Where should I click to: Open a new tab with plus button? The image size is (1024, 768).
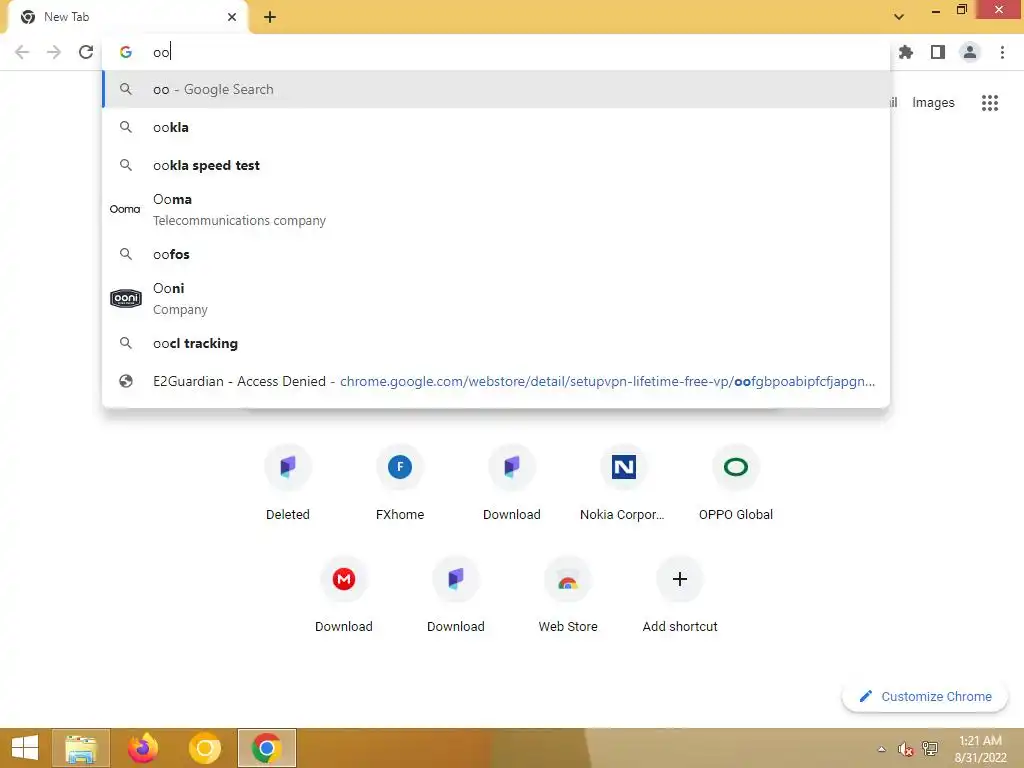tap(270, 17)
